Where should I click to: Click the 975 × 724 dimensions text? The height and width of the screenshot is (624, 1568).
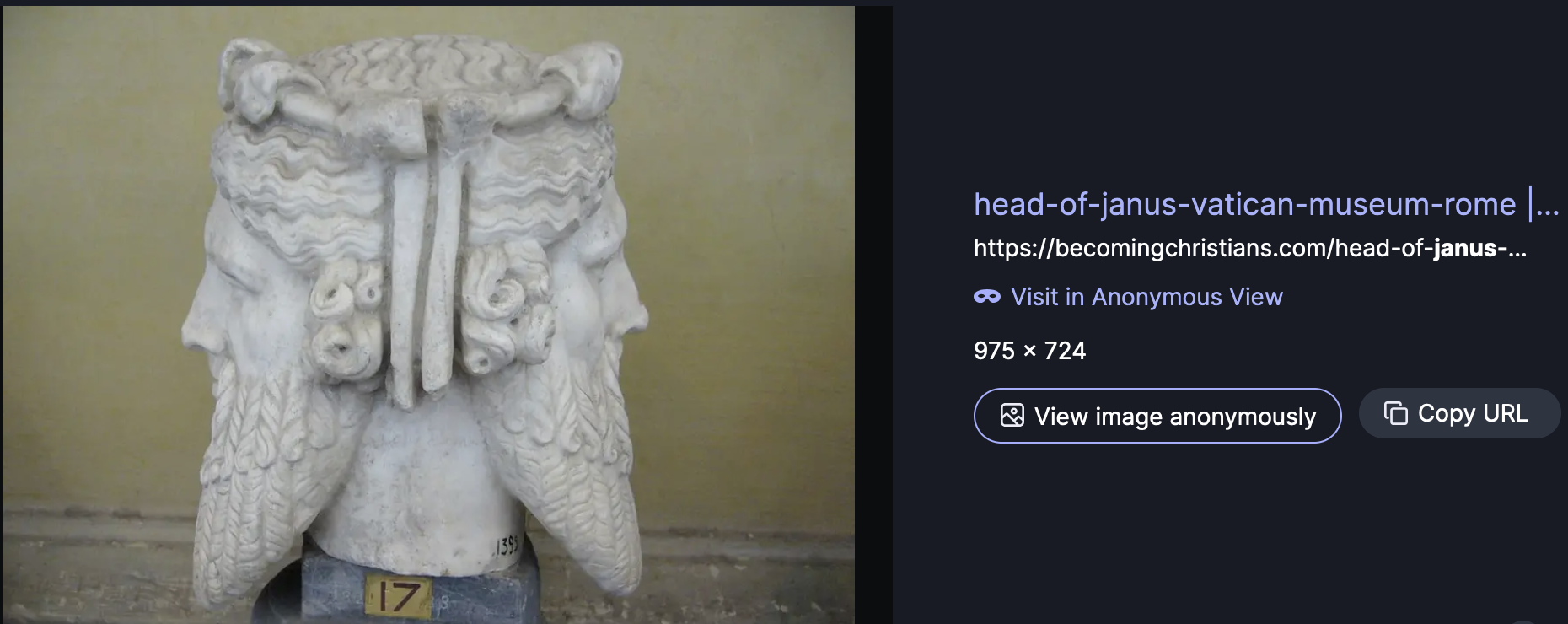pyautogui.click(x=1029, y=351)
